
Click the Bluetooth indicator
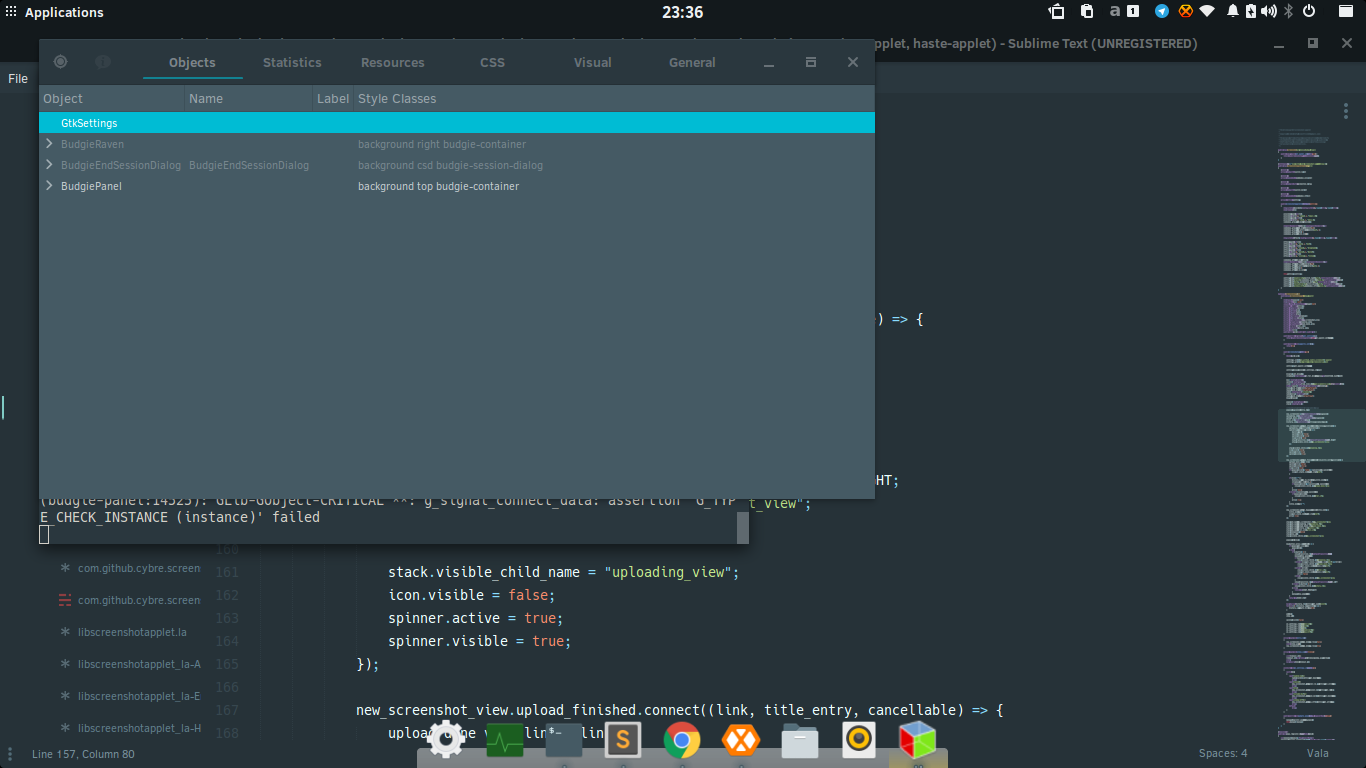coord(1289,12)
